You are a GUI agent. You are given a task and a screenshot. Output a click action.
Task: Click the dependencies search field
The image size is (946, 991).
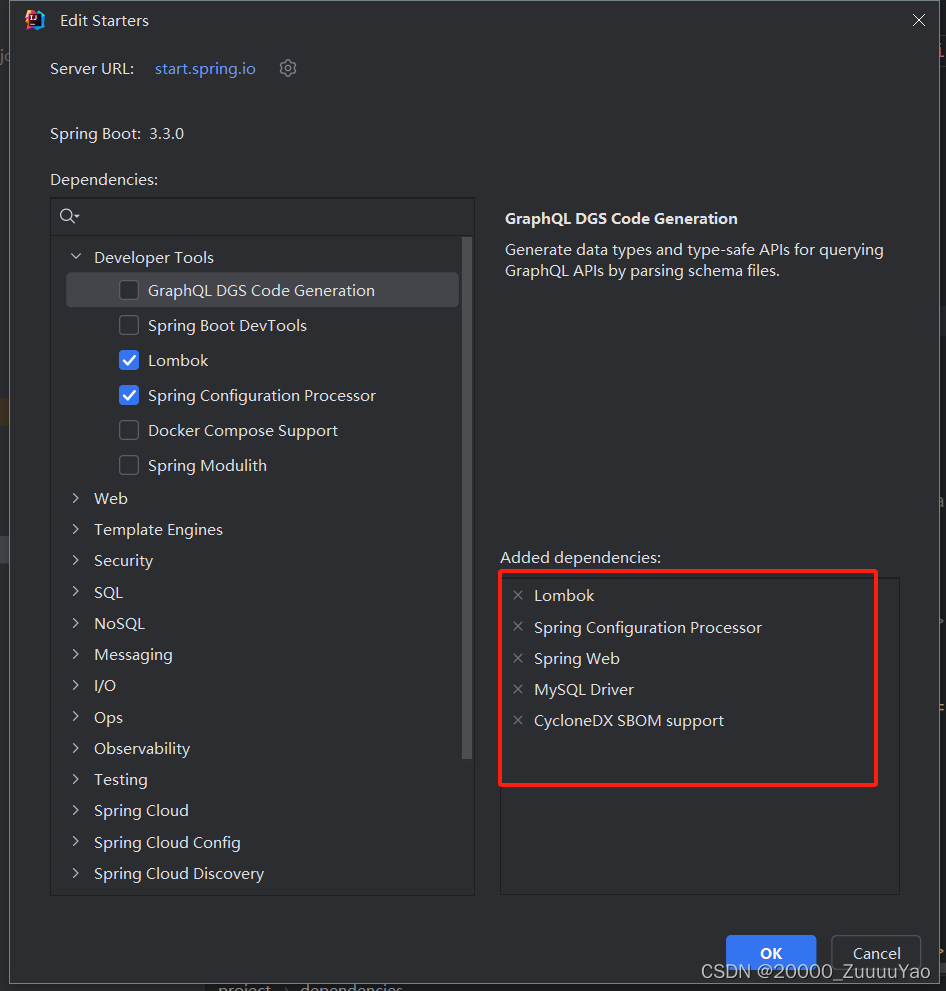(262, 216)
